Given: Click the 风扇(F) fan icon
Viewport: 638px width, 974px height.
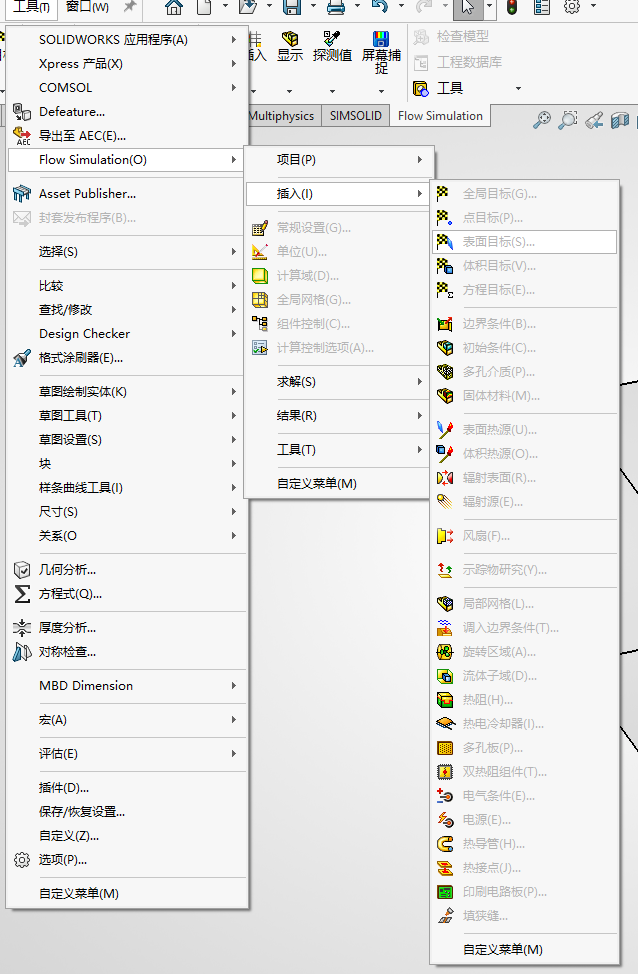Looking at the screenshot, I should [x=444, y=535].
